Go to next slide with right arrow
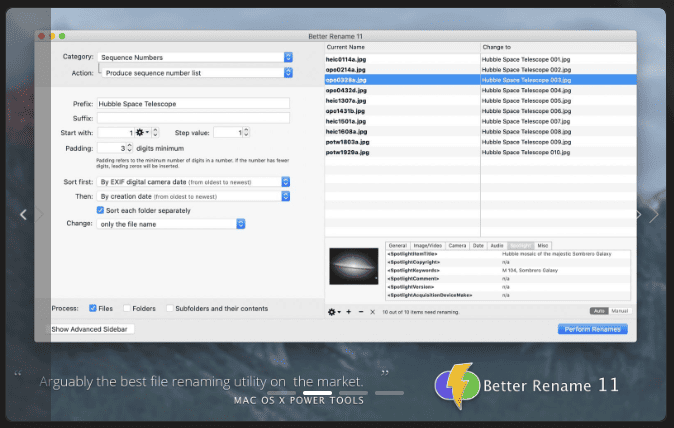This screenshot has height=428, width=674. click(x=653, y=214)
